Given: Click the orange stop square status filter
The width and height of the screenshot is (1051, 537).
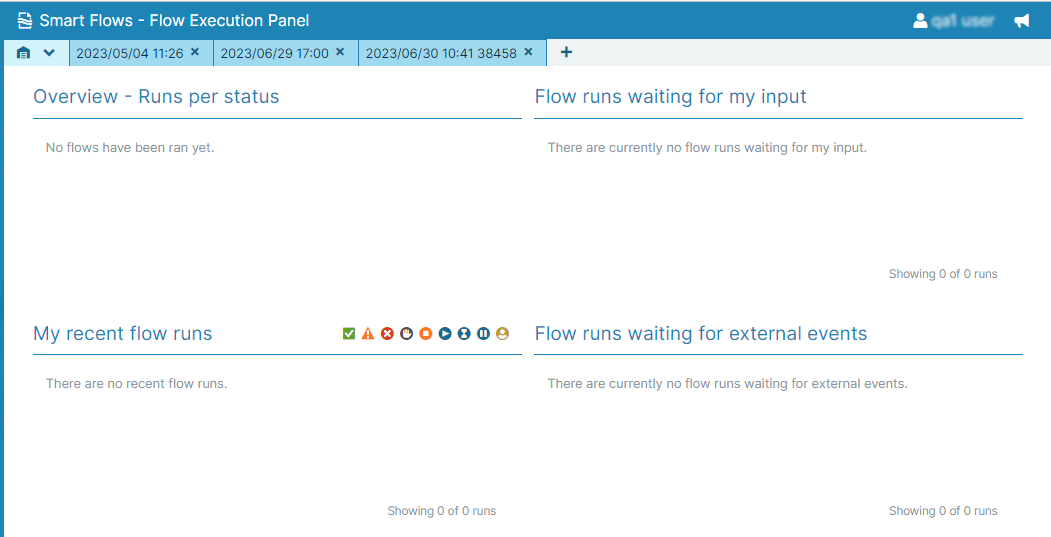Looking at the screenshot, I should [x=425, y=334].
